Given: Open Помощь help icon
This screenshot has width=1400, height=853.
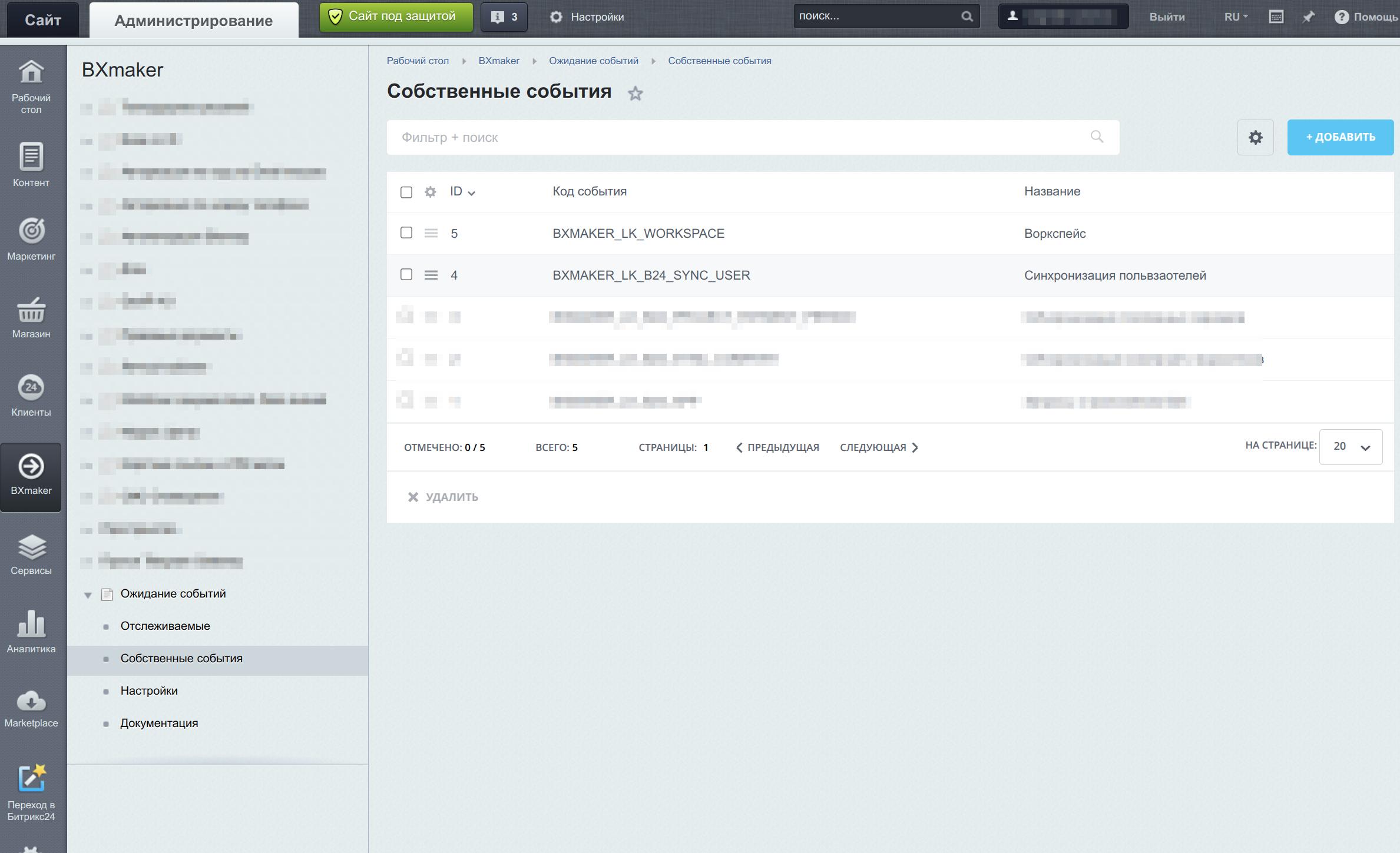Looking at the screenshot, I should coord(1341,16).
